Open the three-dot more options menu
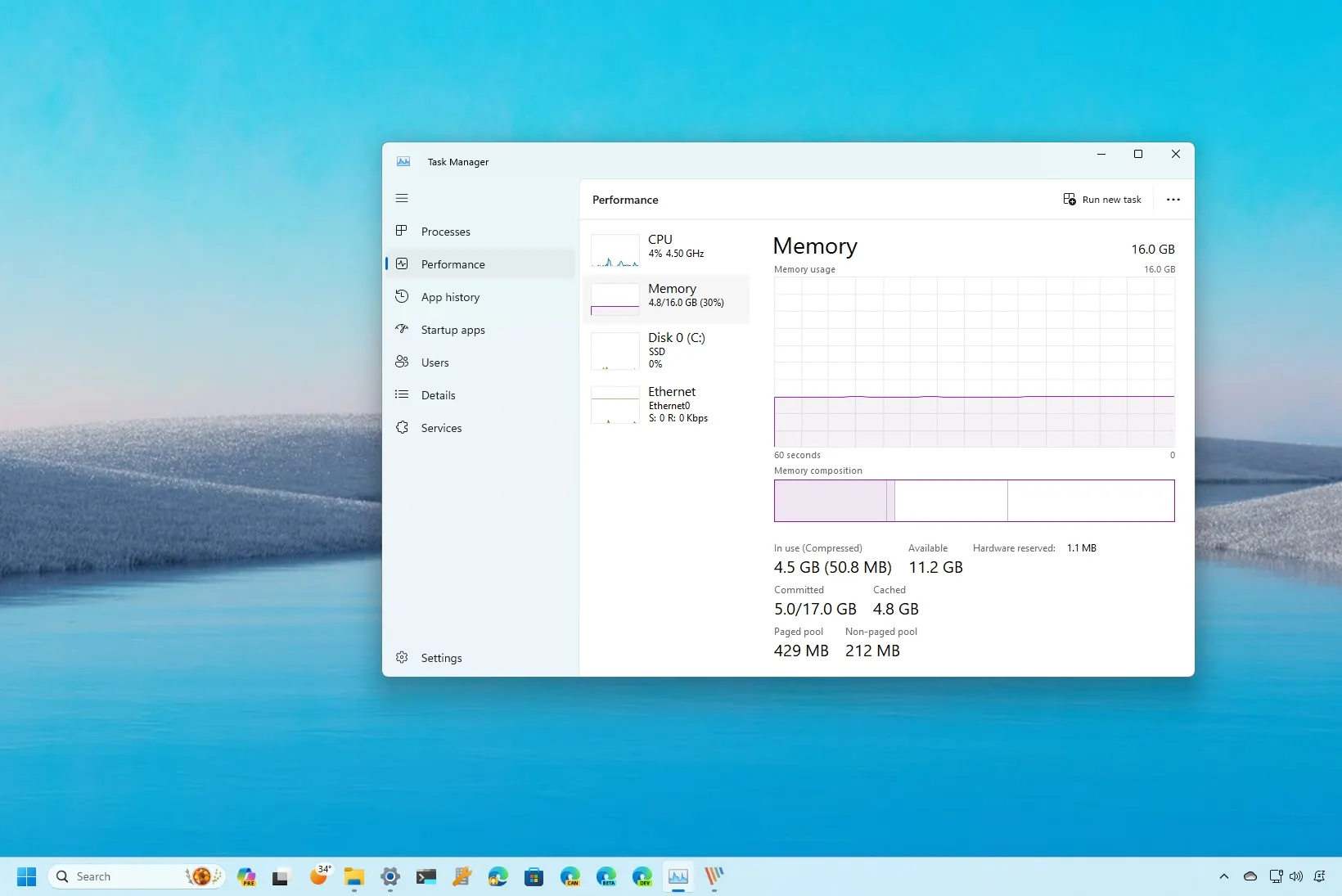 pos(1173,200)
